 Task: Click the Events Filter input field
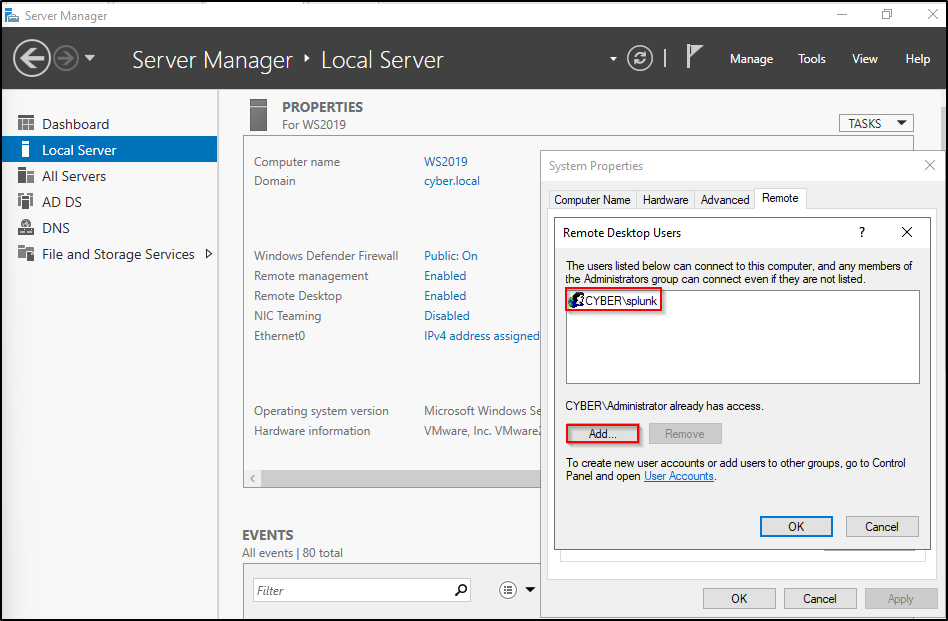[353, 590]
